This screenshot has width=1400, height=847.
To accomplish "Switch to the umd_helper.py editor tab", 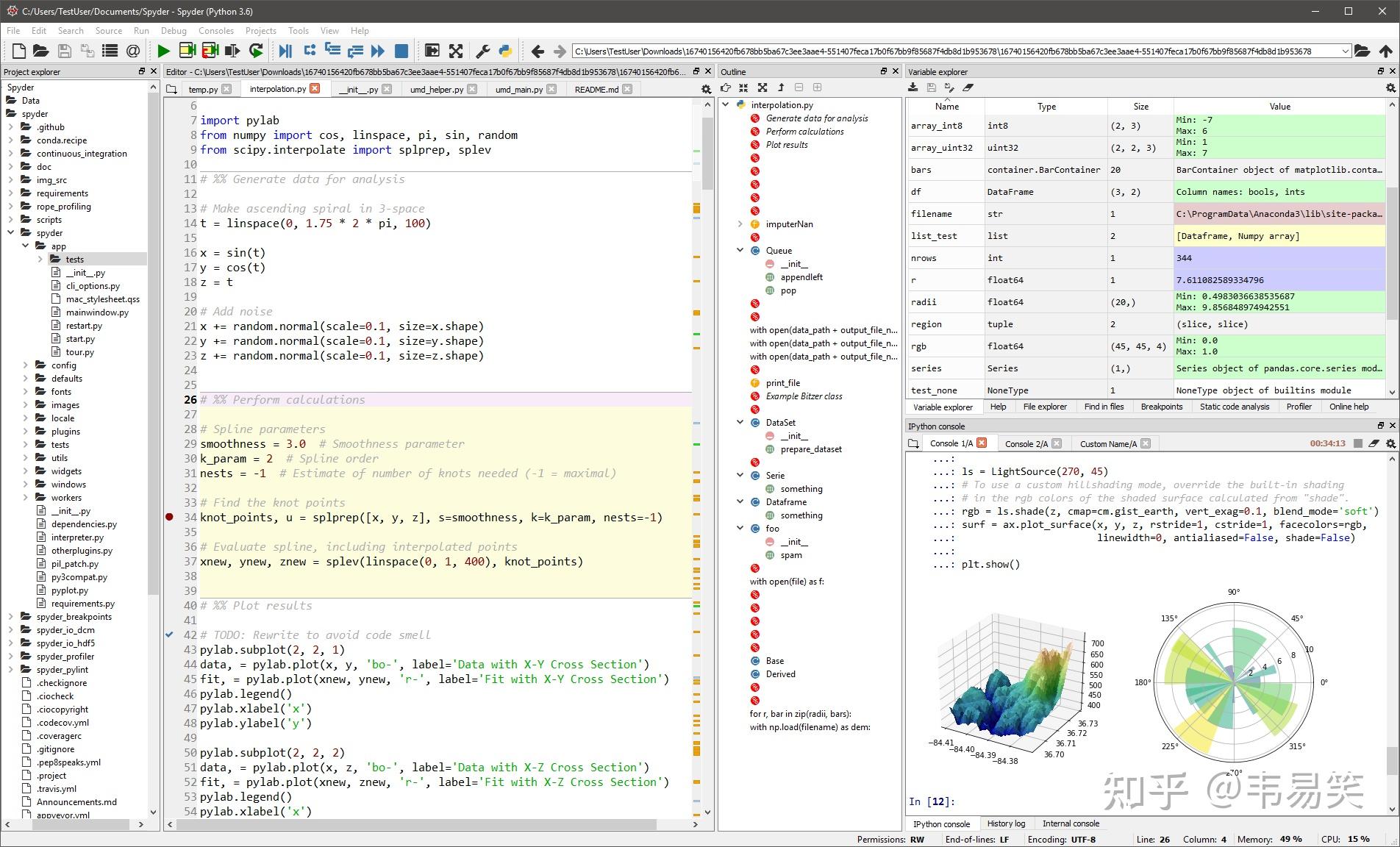I will pyautogui.click(x=436, y=89).
